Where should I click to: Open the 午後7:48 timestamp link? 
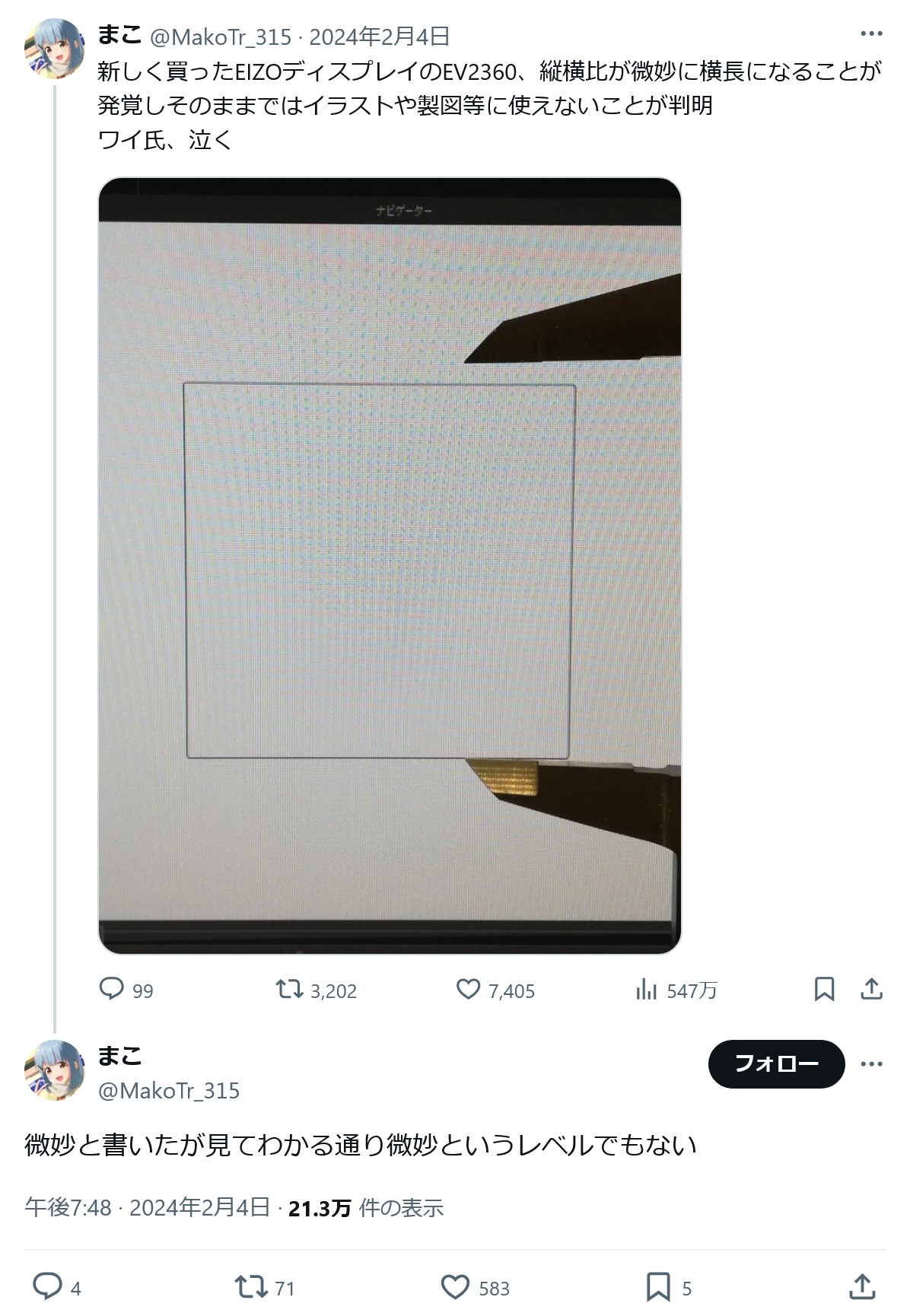pyautogui.click(x=68, y=1207)
